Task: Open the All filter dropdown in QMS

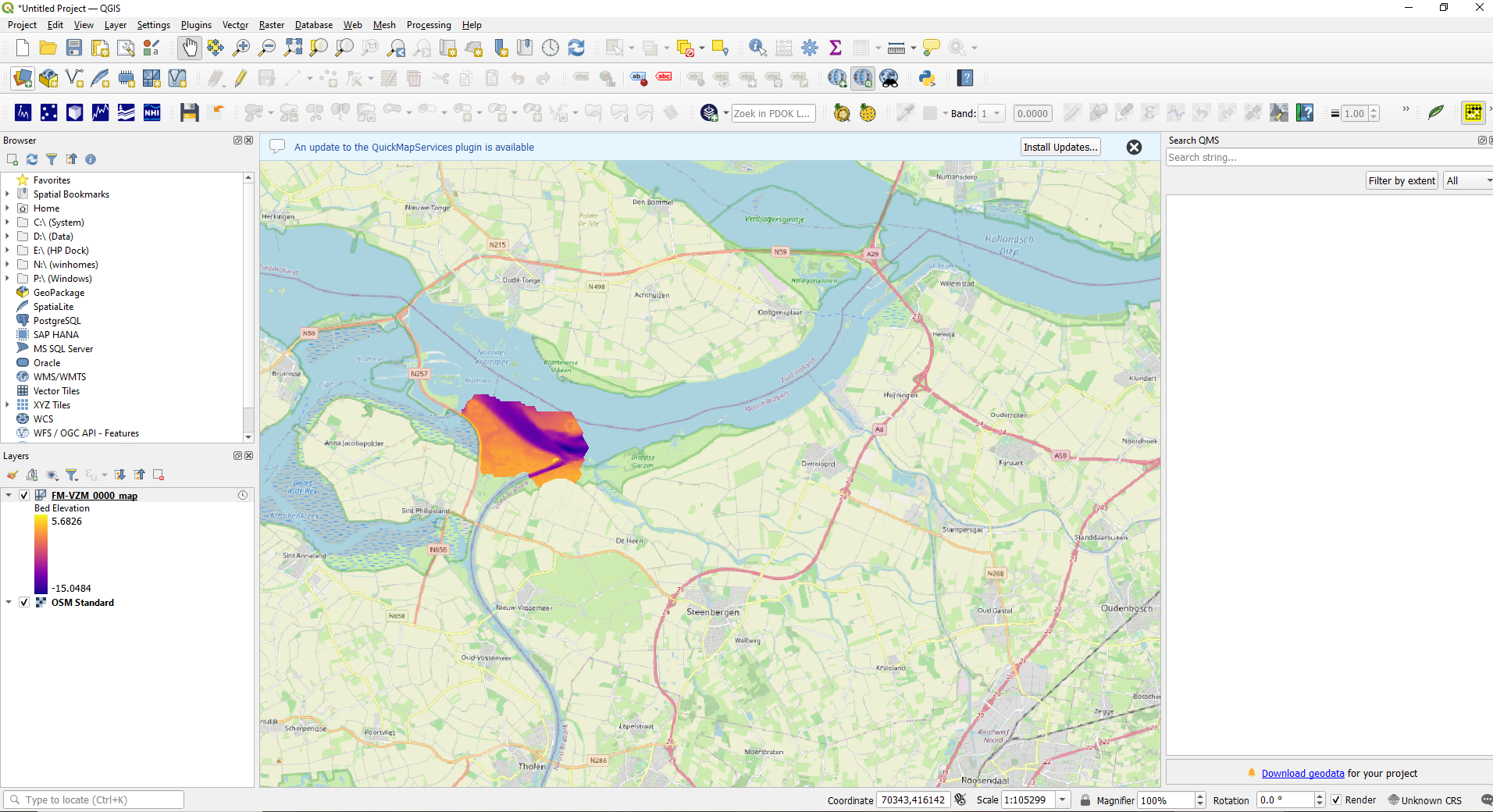Action: (1468, 180)
